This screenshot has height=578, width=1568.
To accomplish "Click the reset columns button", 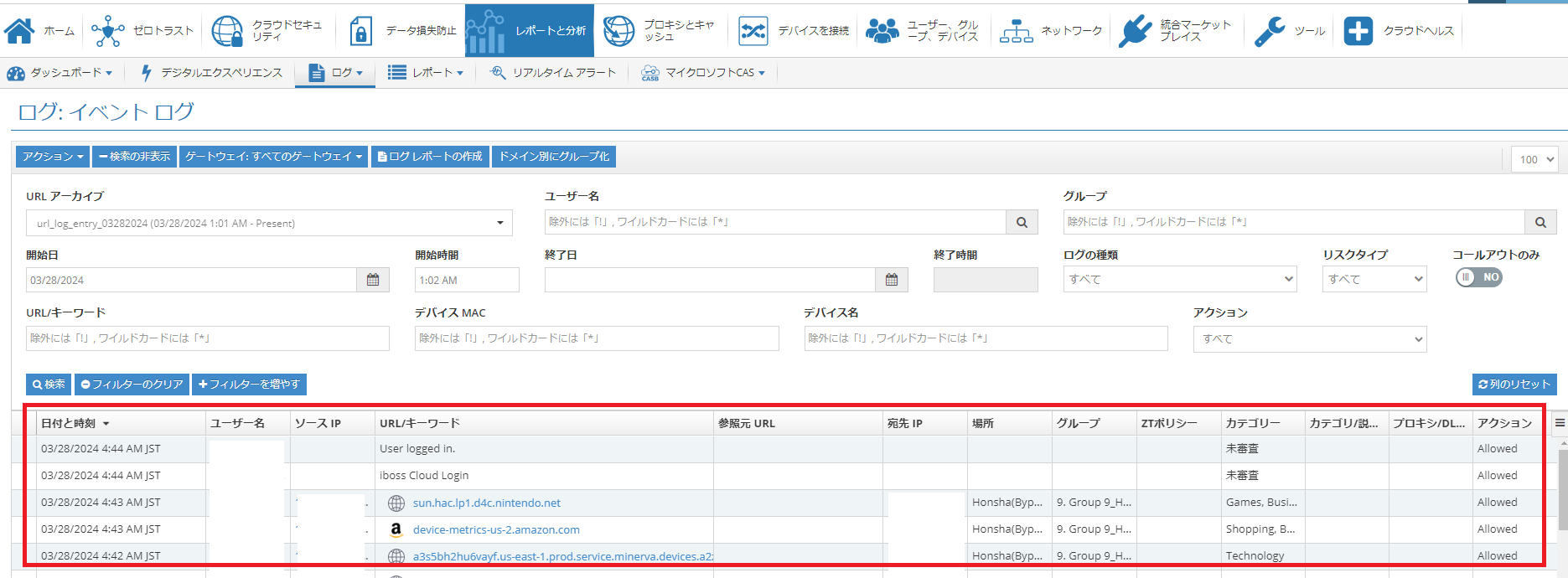I will coord(1514,384).
